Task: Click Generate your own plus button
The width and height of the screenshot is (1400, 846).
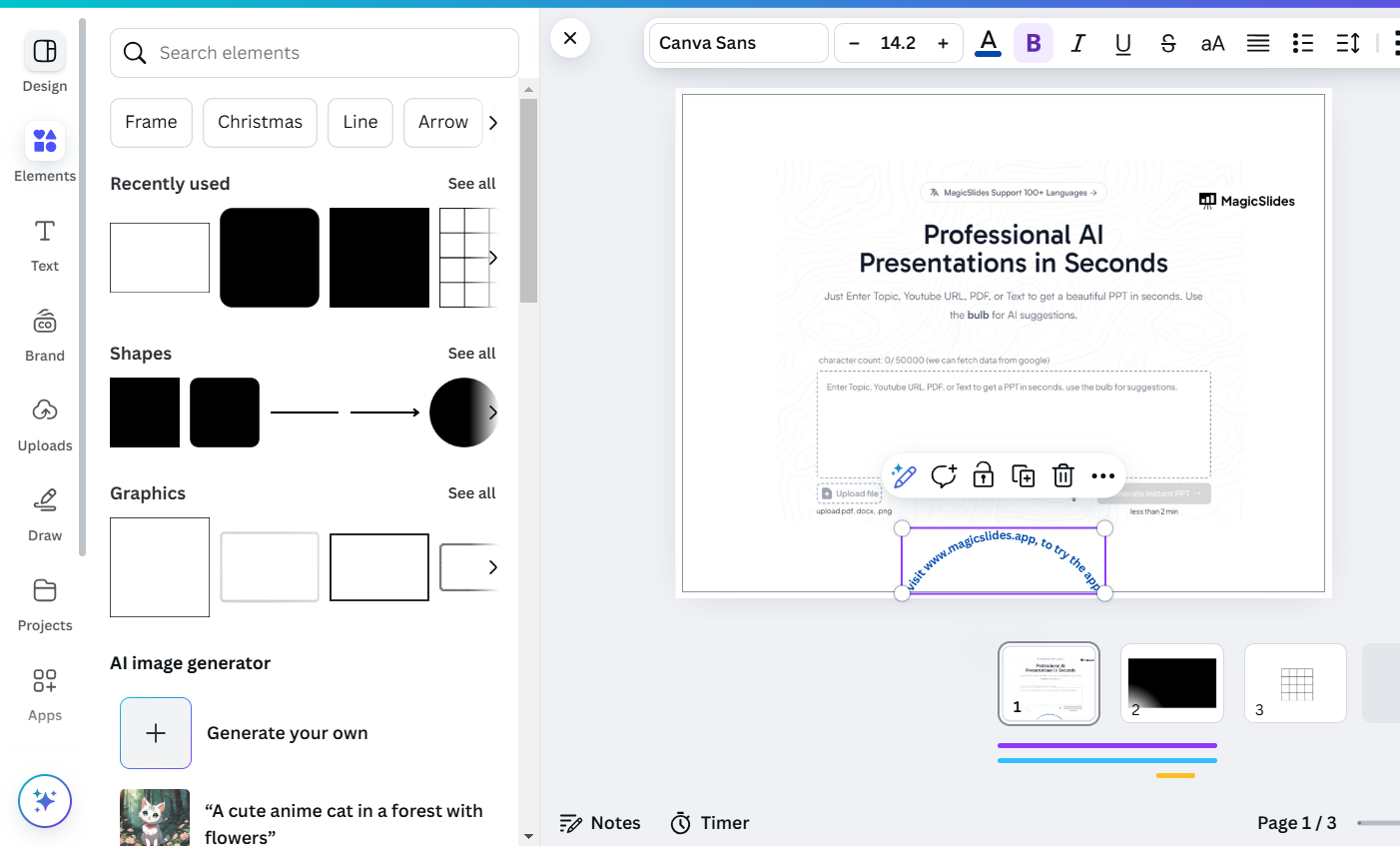Action: pyautogui.click(x=156, y=733)
